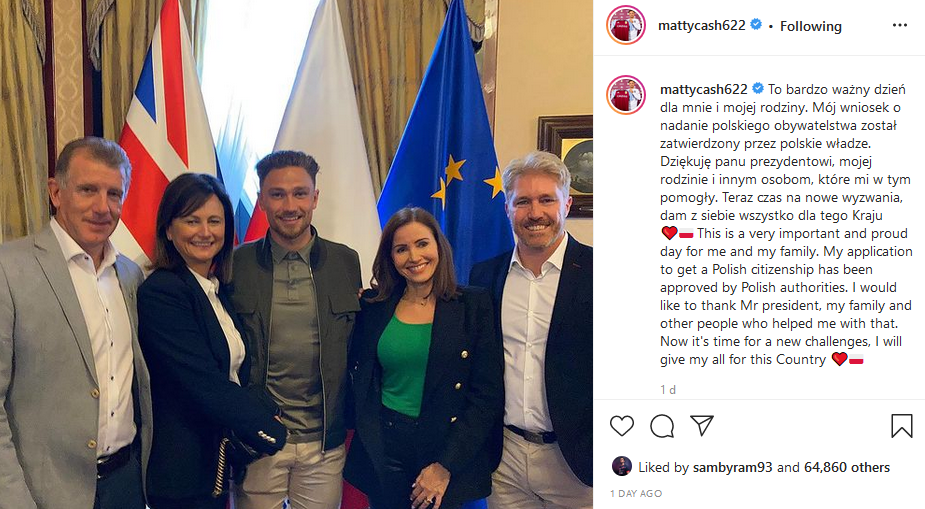Click the heart emoji ending the caption
This screenshot has width=925, height=509.
click(839, 359)
